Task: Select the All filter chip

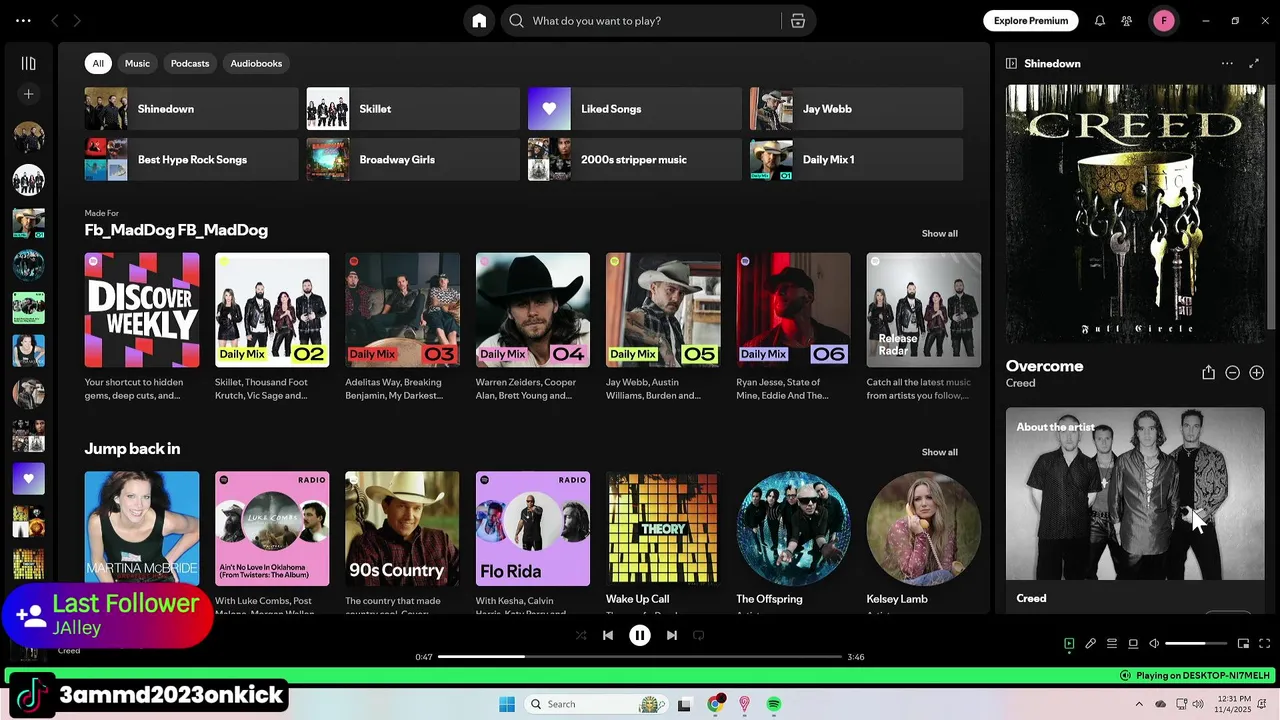Action: click(x=98, y=63)
